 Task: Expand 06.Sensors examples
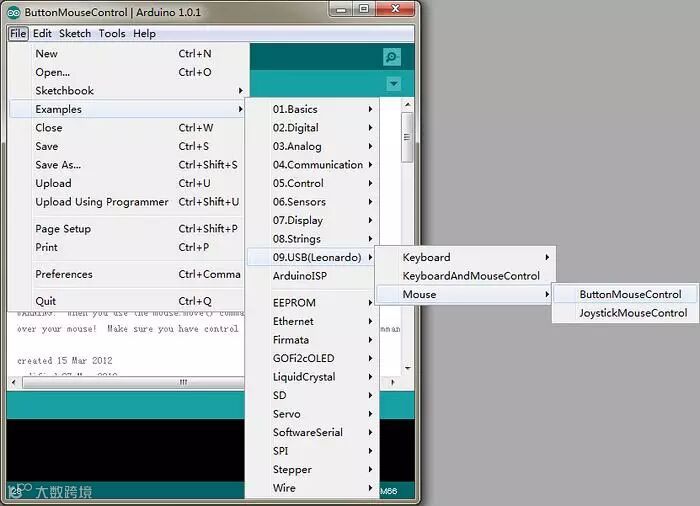coord(312,202)
